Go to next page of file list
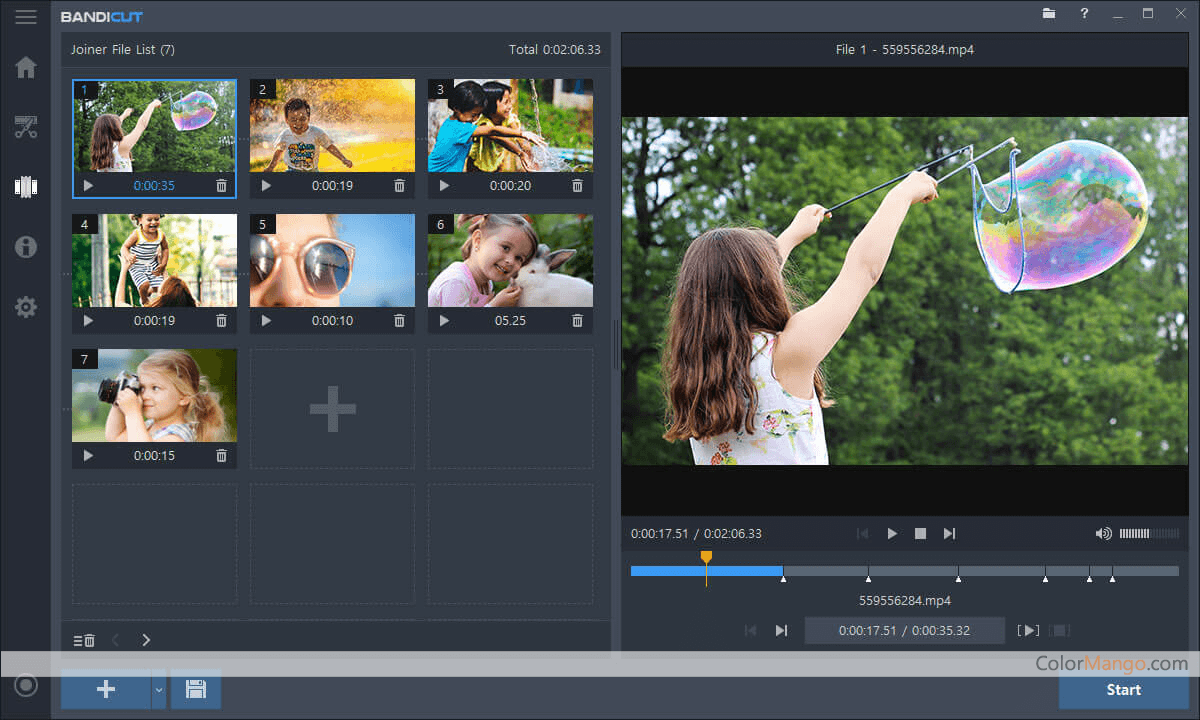This screenshot has width=1200, height=720. click(x=146, y=640)
